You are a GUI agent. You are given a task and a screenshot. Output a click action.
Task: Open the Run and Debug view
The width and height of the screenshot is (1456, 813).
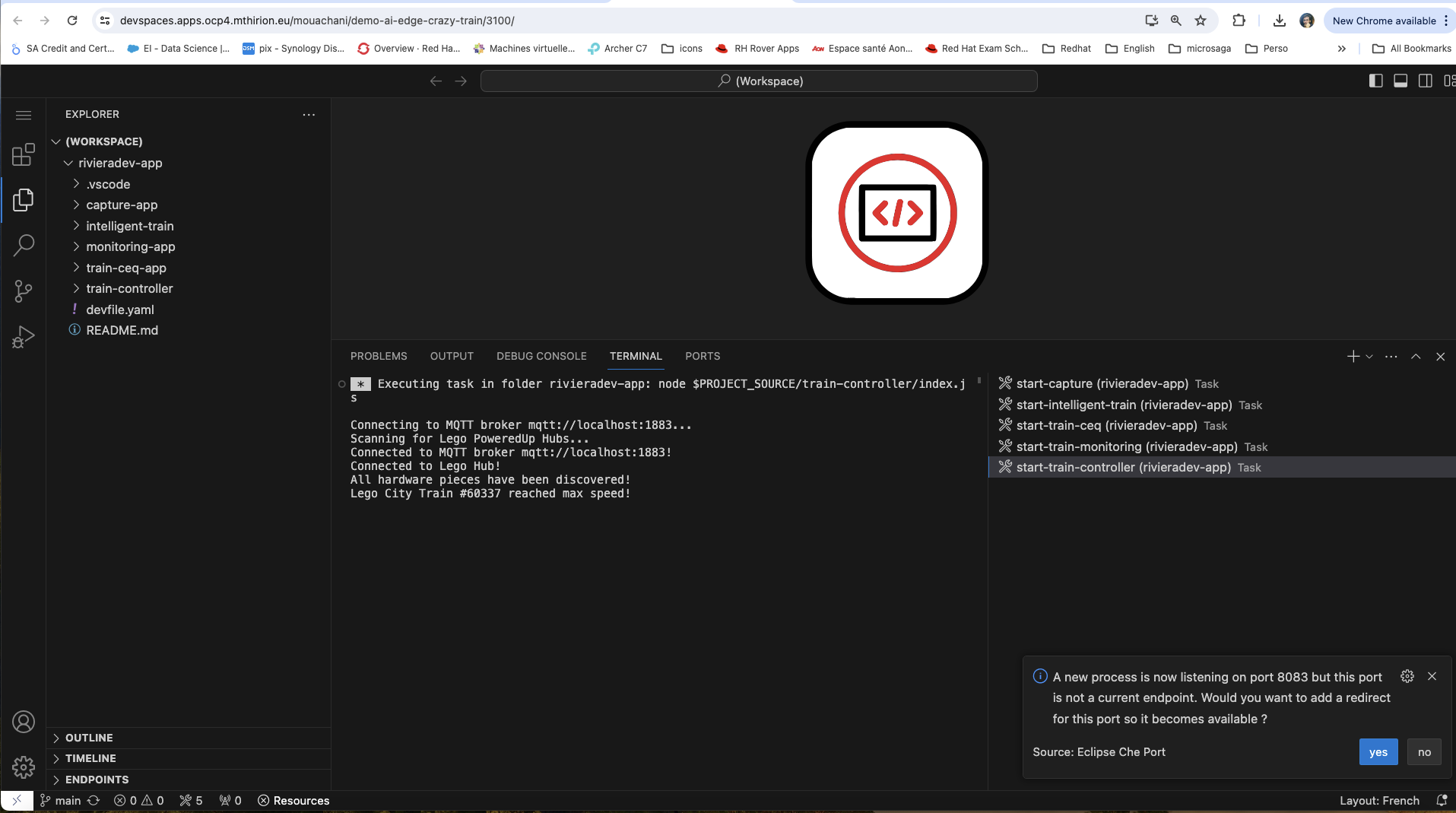[x=24, y=337]
